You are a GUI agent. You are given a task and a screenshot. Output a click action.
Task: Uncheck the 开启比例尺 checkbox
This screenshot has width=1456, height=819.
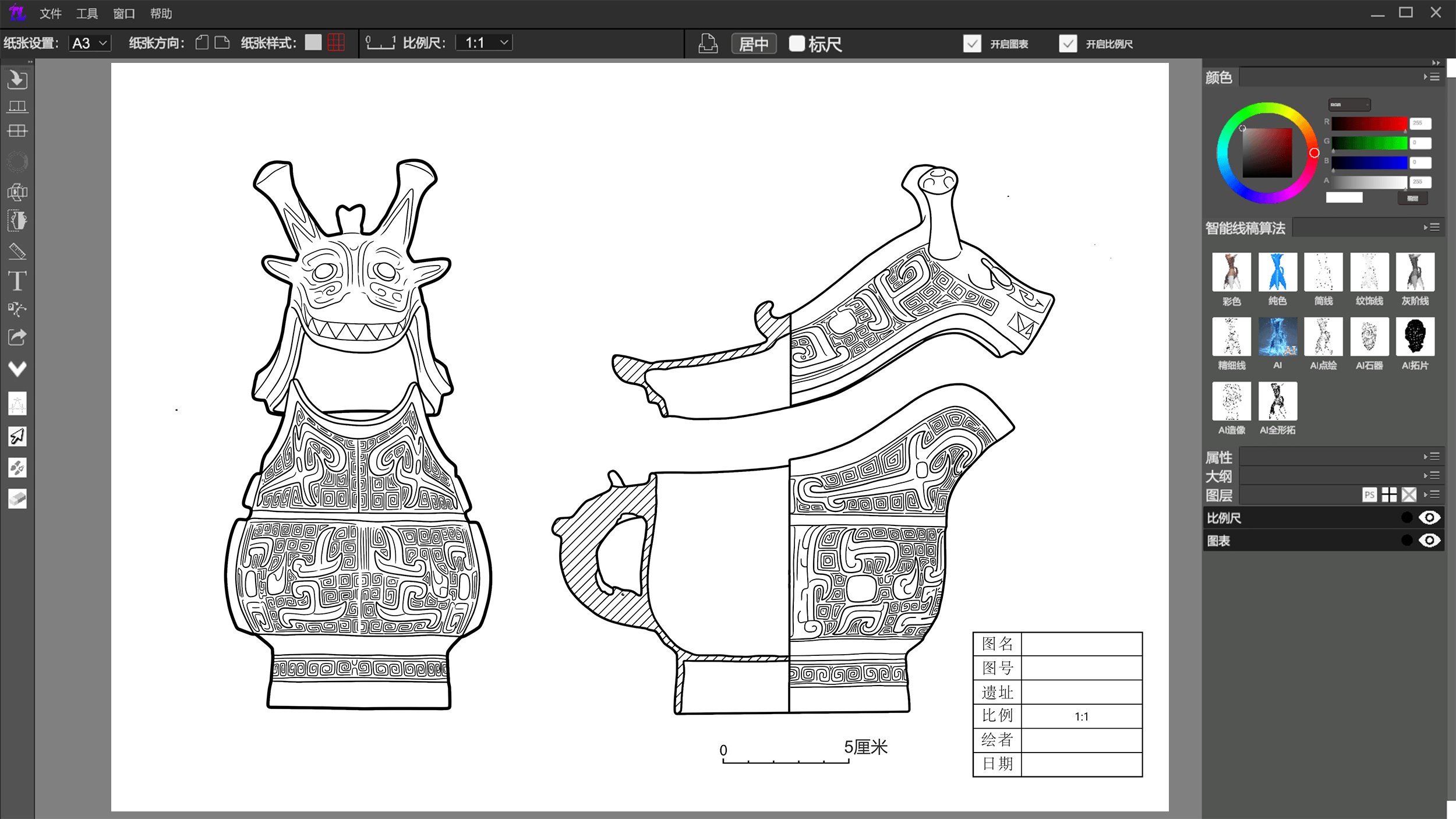(x=1068, y=44)
